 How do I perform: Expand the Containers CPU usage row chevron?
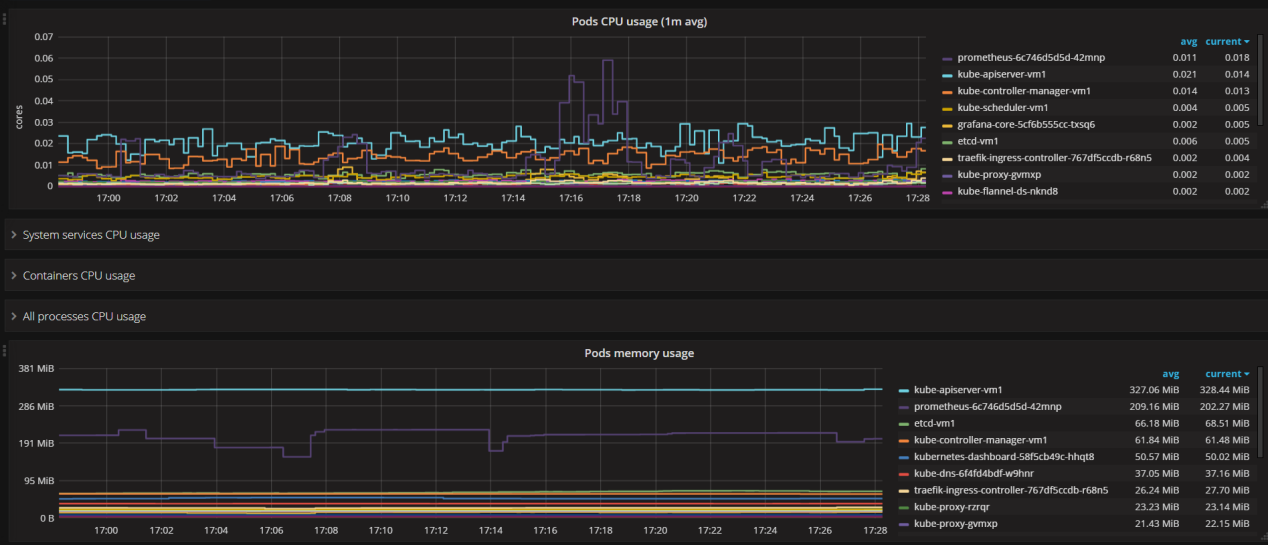point(13,275)
